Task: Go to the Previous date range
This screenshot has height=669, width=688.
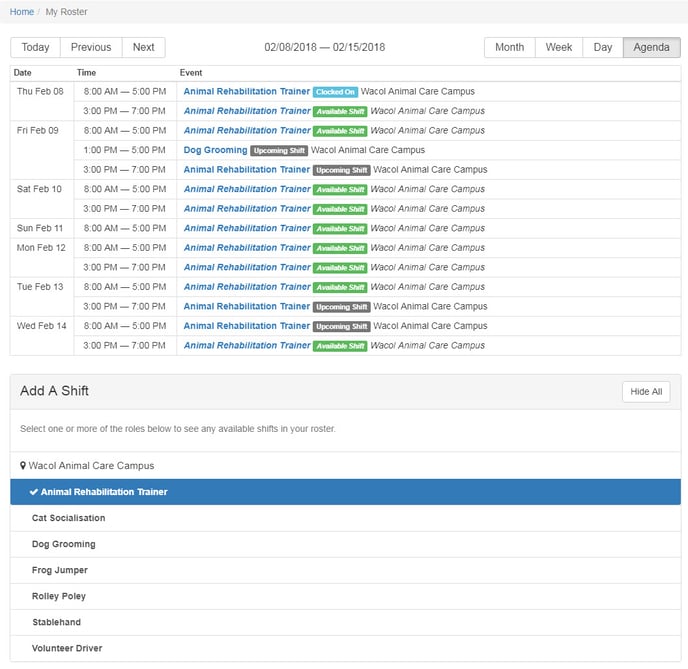Action: coord(91,48)
